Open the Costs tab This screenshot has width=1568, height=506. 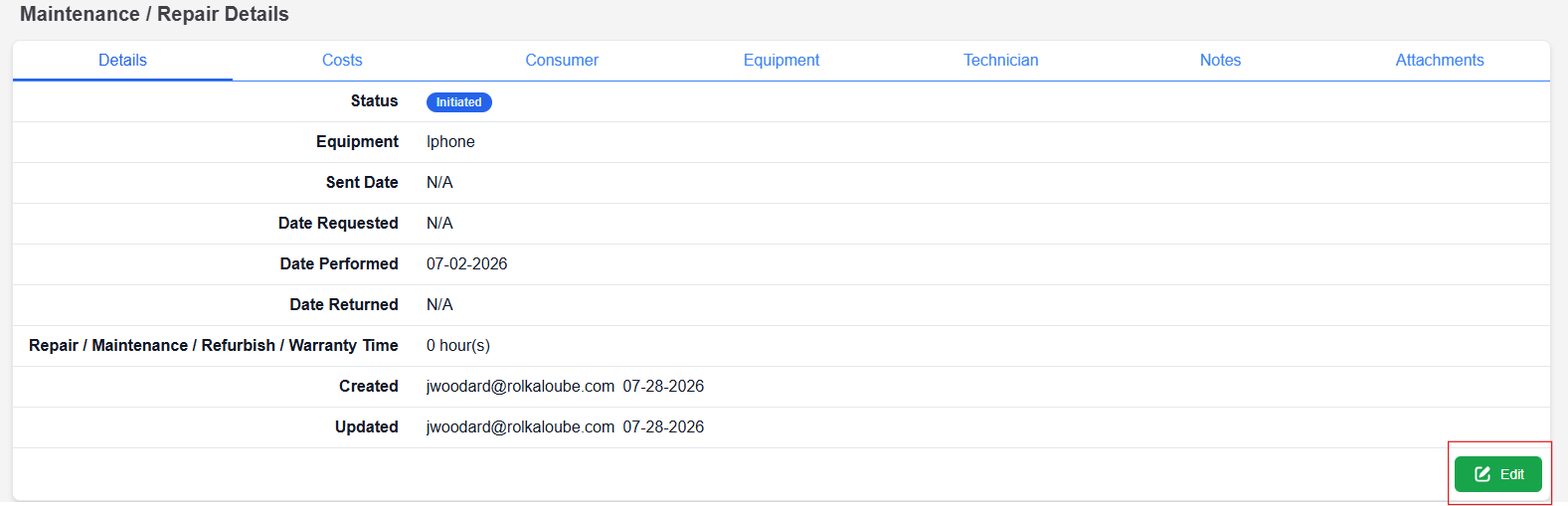342,60
